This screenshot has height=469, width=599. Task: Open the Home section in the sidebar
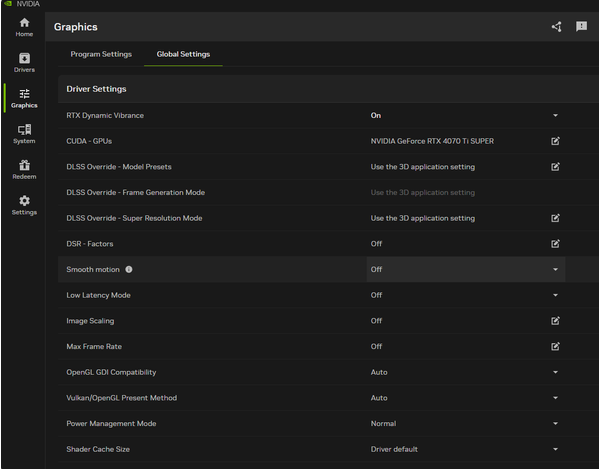pyautogui.click(x=24, y=27)
